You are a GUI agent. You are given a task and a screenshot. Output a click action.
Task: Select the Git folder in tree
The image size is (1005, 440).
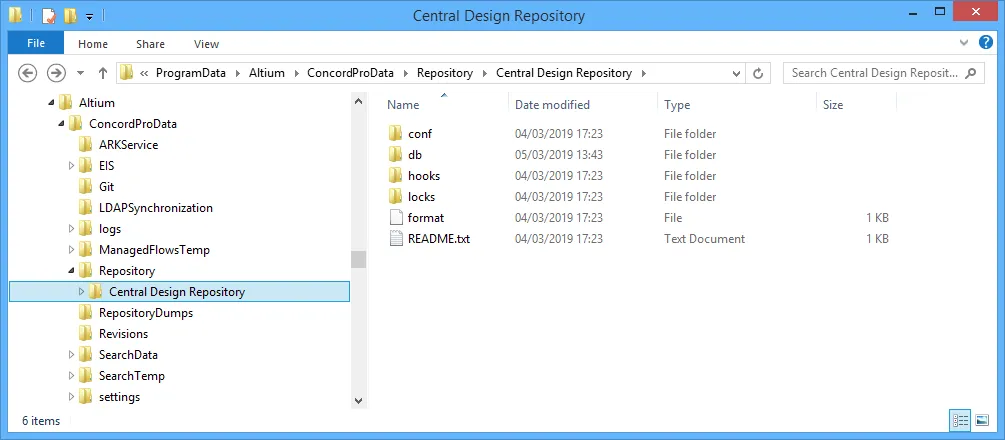[x=106, y=187]
